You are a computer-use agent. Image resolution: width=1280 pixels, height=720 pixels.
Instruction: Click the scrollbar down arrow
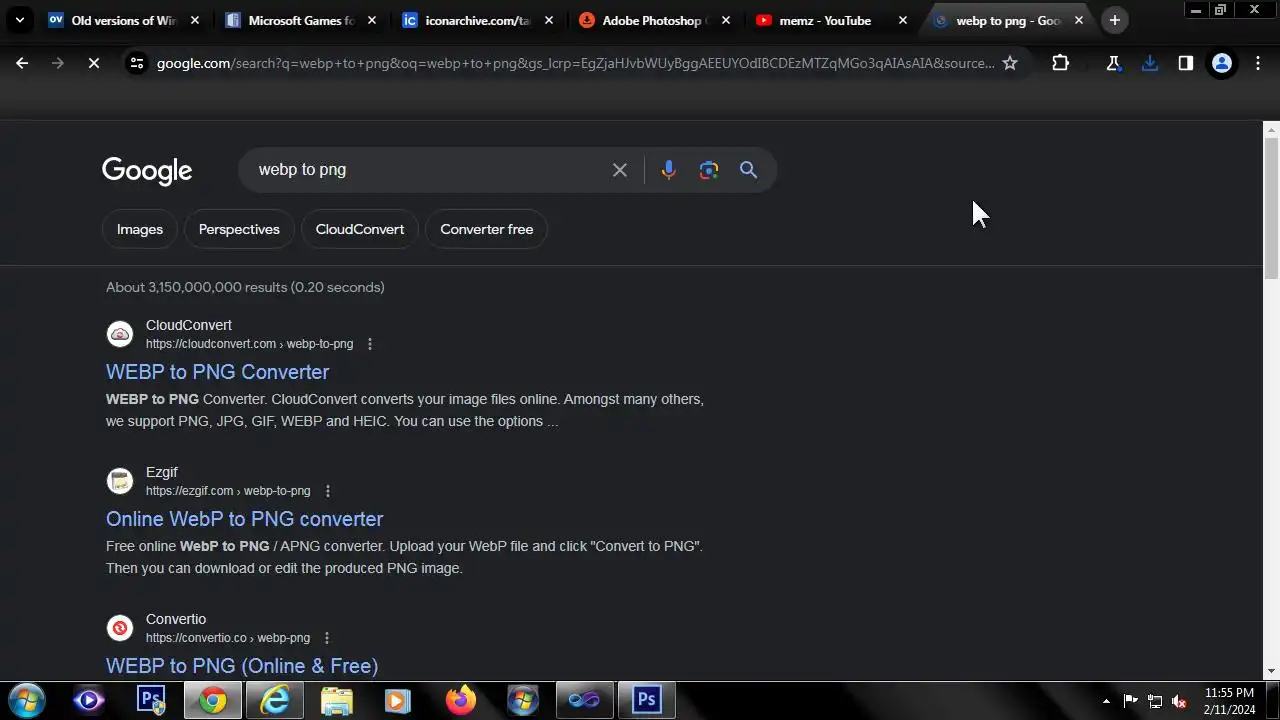point(1271,671)
